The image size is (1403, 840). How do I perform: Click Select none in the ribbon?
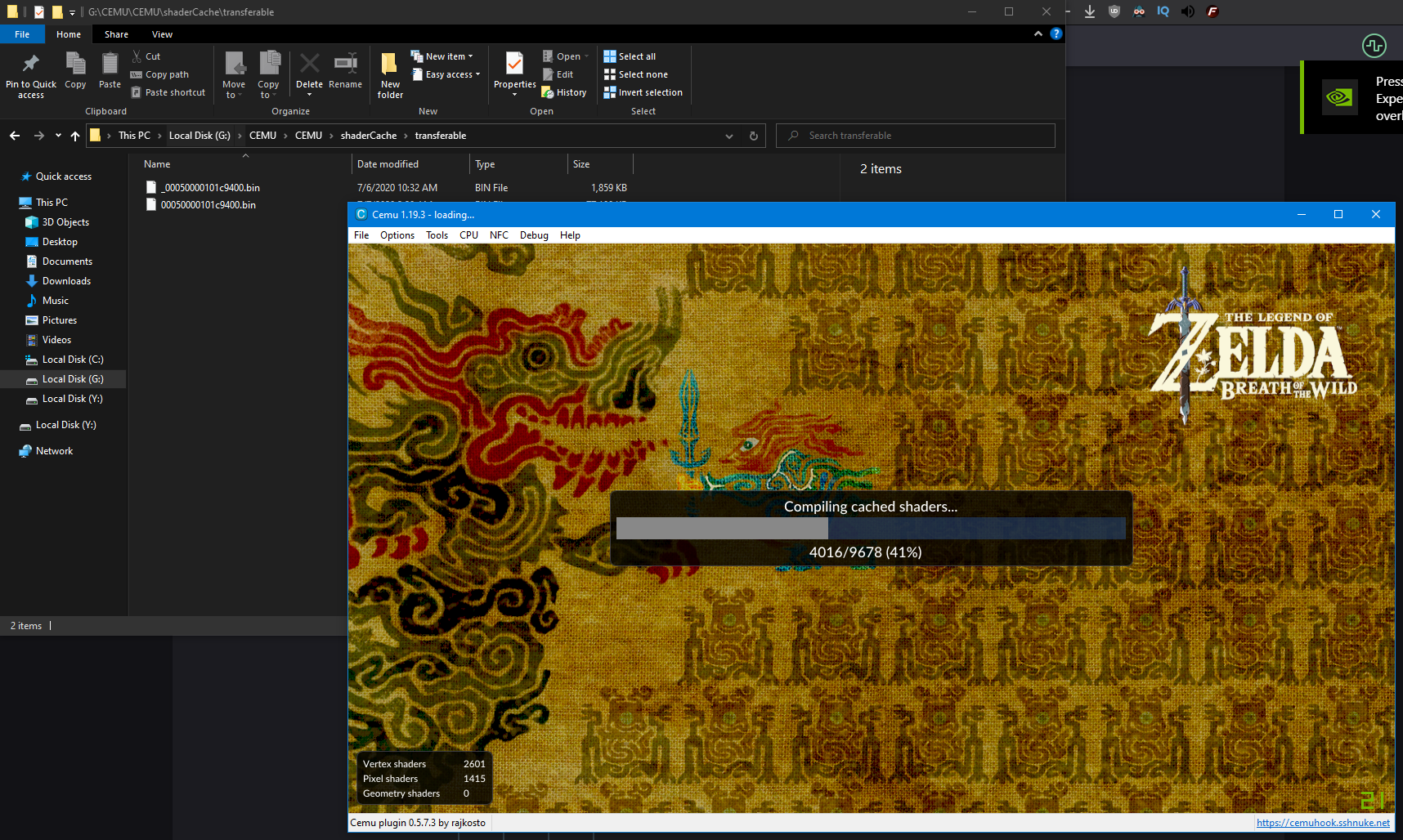tap(636, 74)
